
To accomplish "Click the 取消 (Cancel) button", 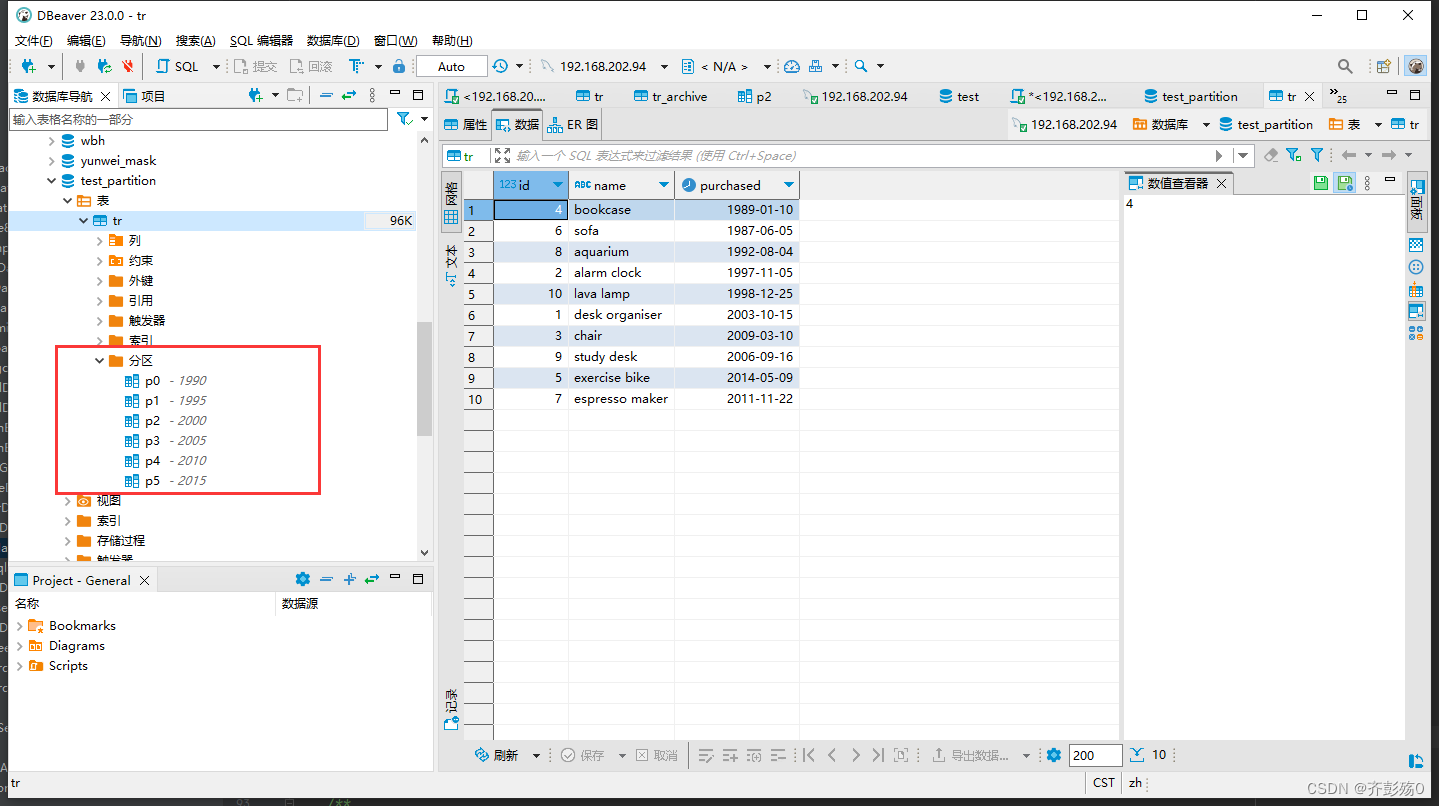I will pyautogui.click(x=657, y=755).
